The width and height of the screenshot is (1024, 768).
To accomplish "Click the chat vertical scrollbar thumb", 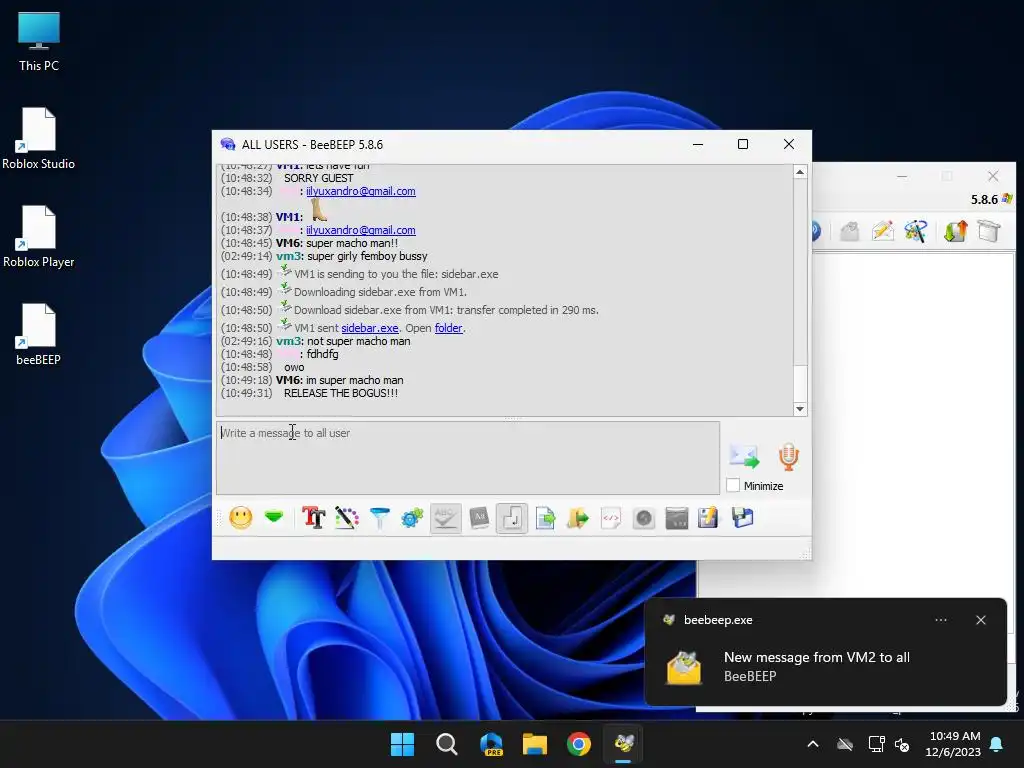I will (800, 383).
